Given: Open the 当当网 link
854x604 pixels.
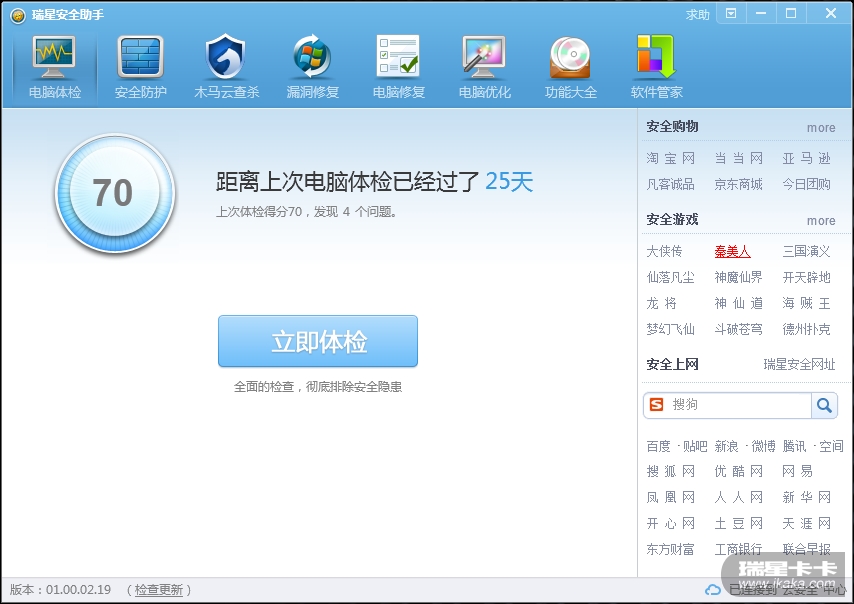Looking at the screenshot, I should click(739, 158).
